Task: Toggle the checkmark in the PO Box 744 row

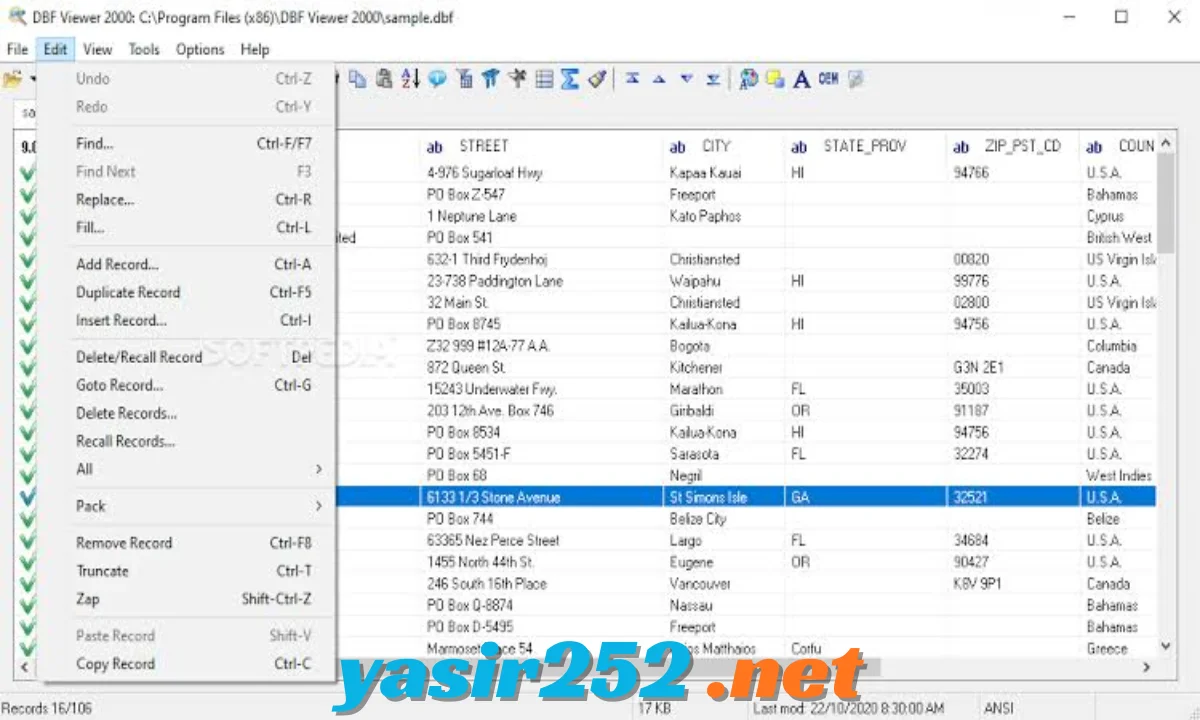Action: (27, 519)
